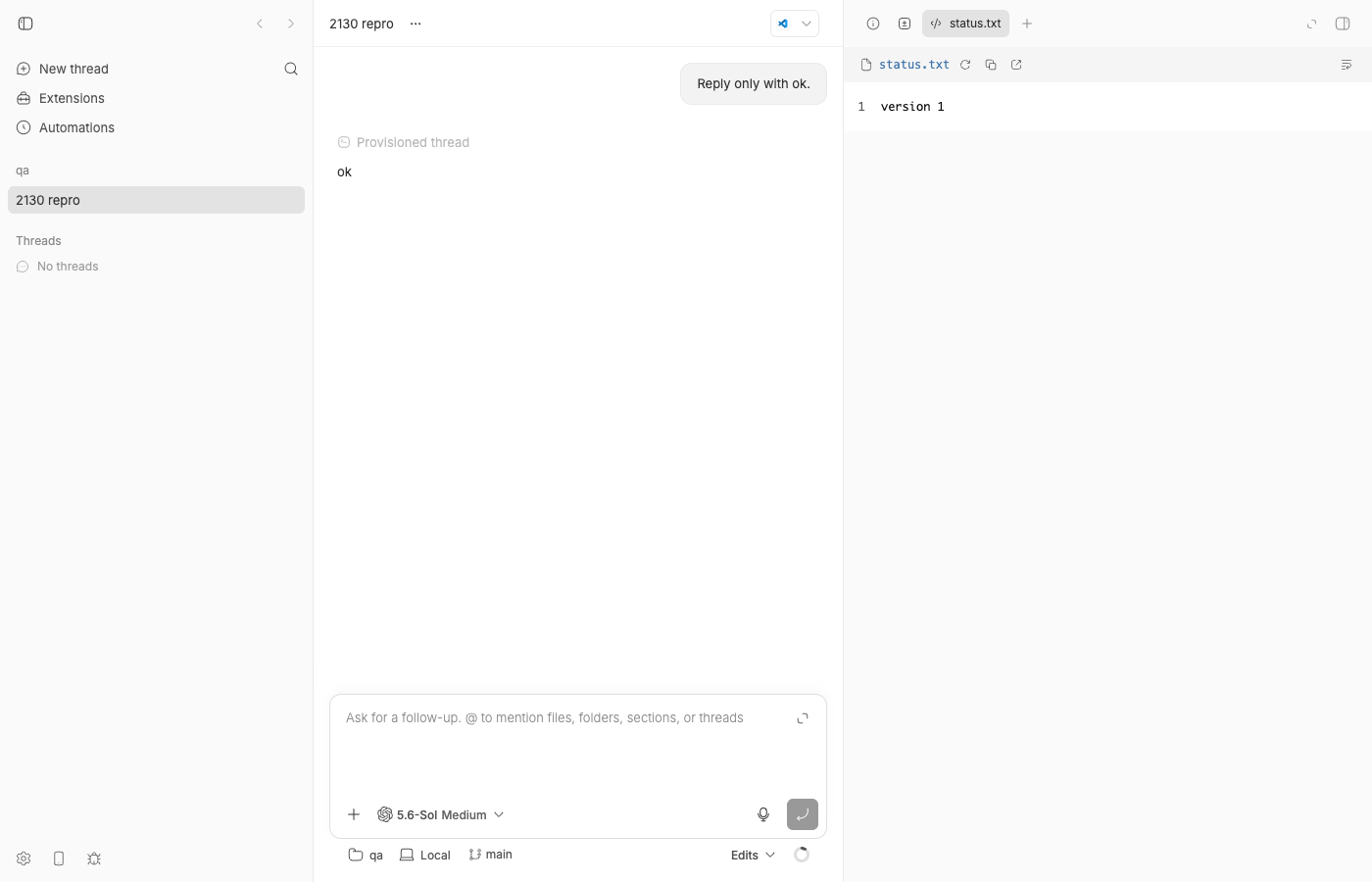Open the panel tab left of status.txt

pyautogui.click(x=905, y=24)
